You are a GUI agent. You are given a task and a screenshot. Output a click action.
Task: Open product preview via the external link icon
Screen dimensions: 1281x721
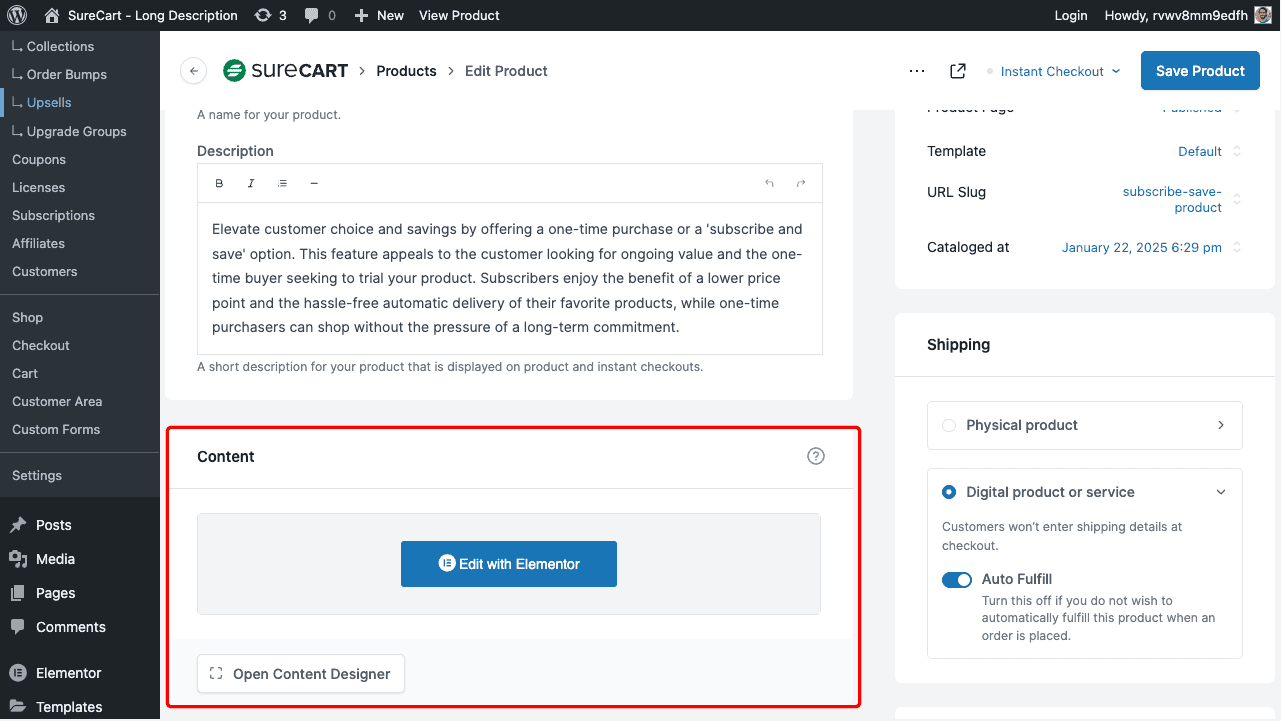[957, 70]
